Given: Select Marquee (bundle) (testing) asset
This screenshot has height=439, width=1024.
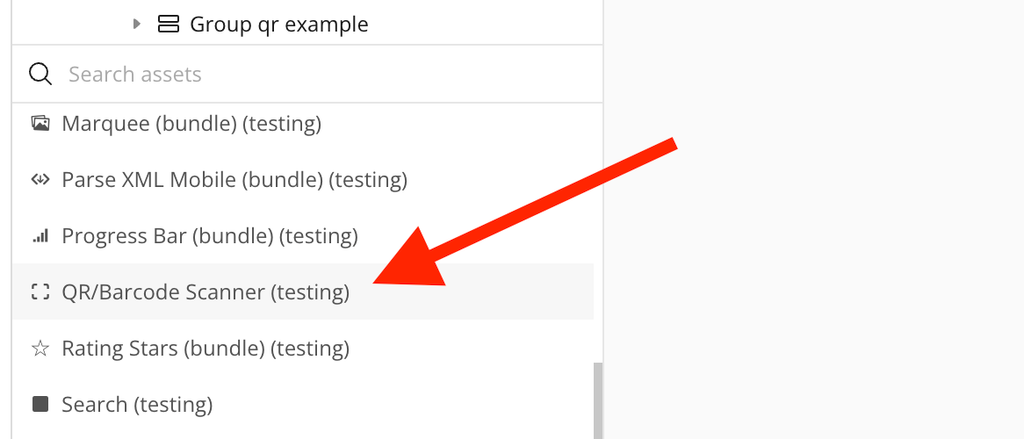Looking at the screenshot, I should 191,124.
